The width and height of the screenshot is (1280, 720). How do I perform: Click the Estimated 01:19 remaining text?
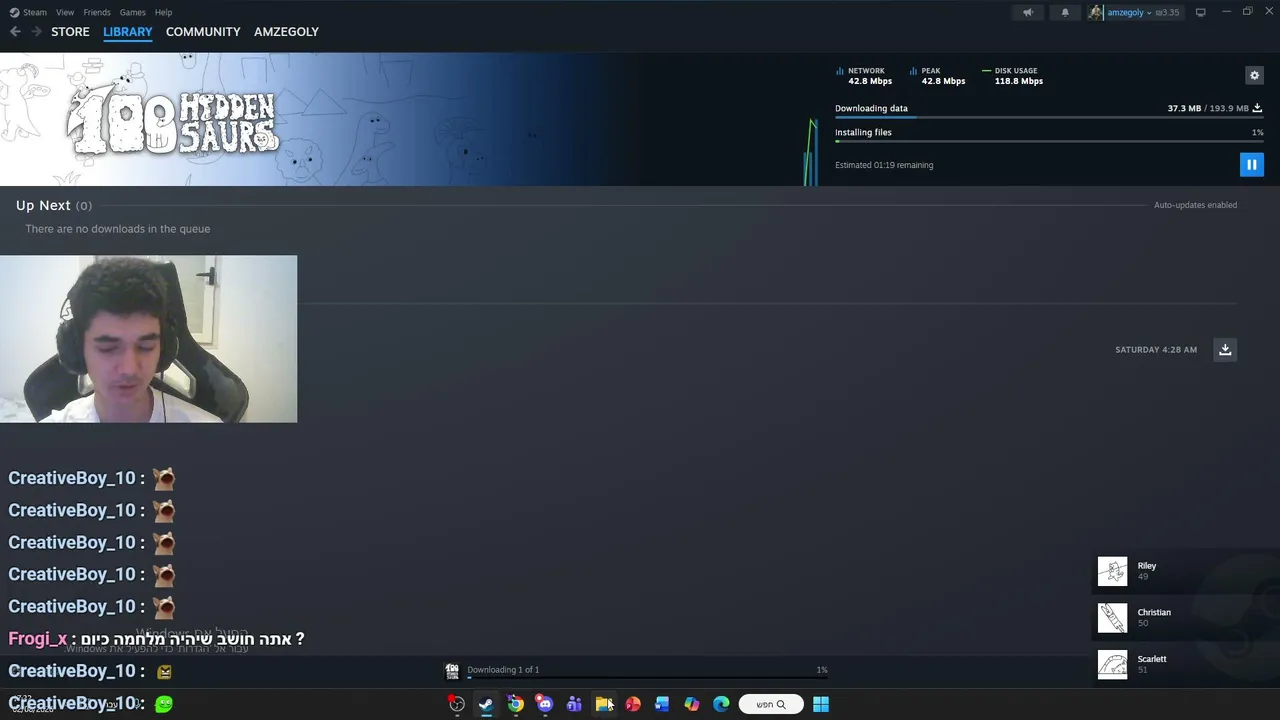[x=884, y=165]
